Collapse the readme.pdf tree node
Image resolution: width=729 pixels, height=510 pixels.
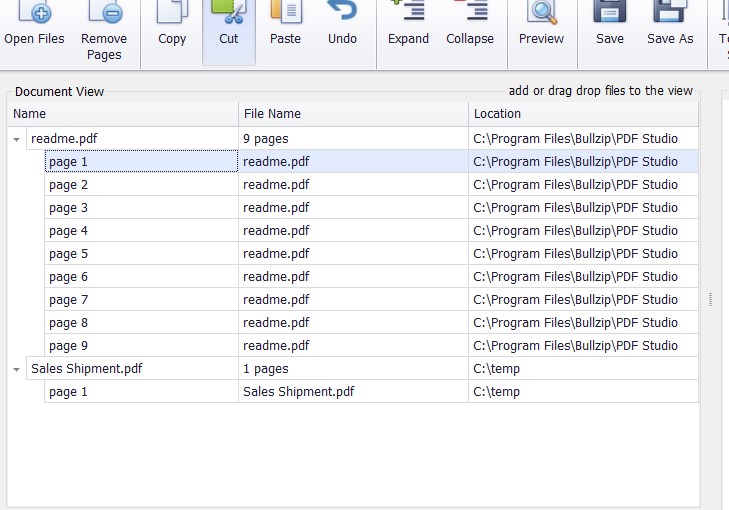pos(17,139)
